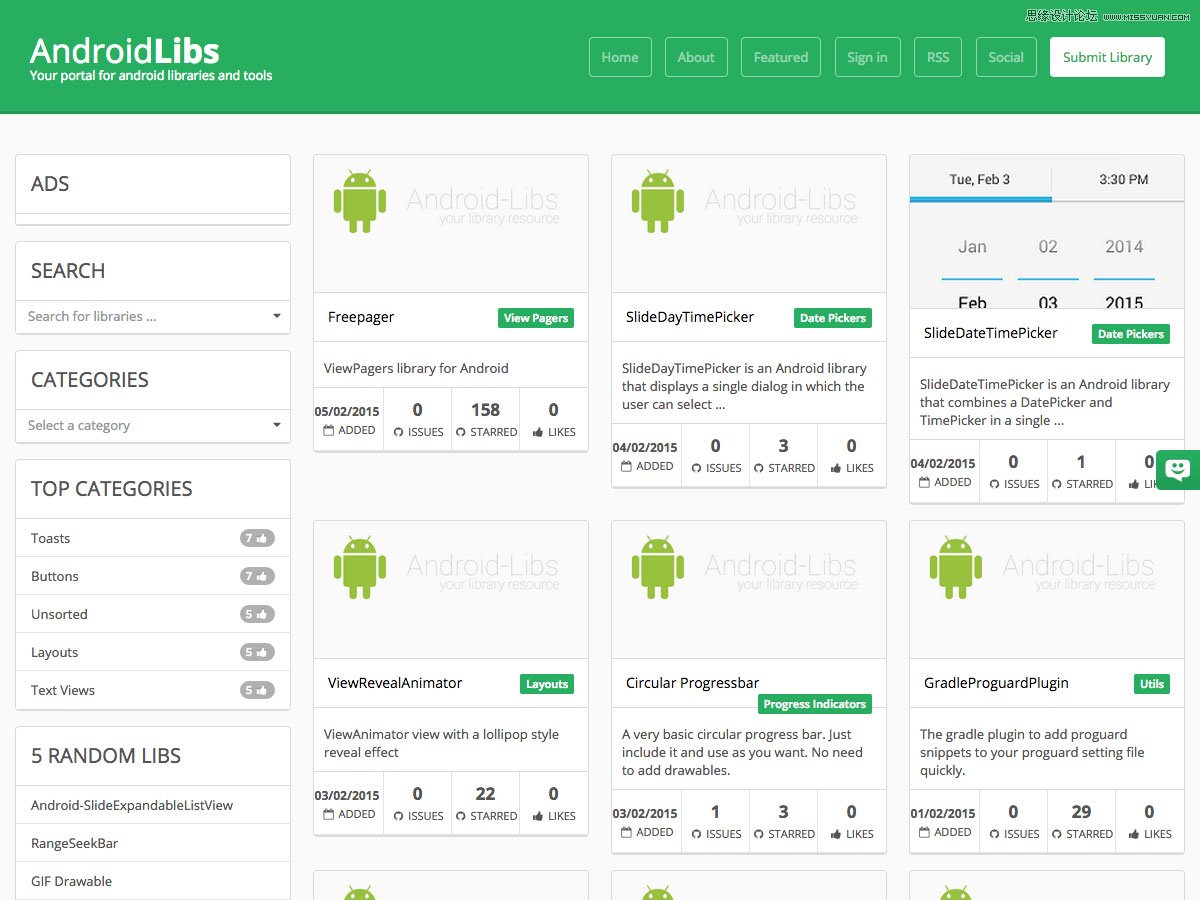
Task: Select Featured in the header navigation
Action: pos(781,57)
